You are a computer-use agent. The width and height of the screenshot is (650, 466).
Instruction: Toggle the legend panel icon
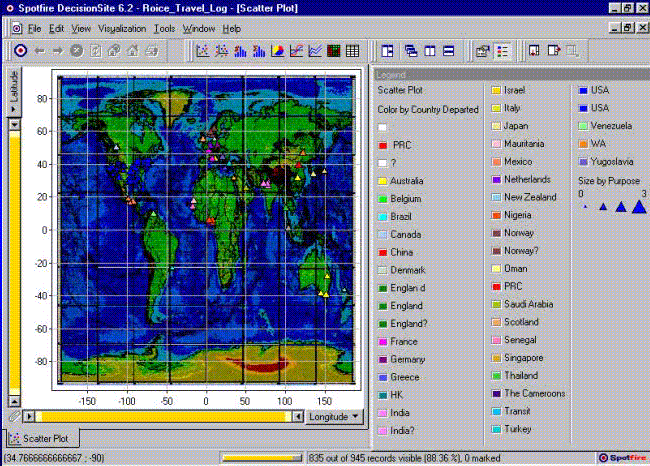[502, 51]
